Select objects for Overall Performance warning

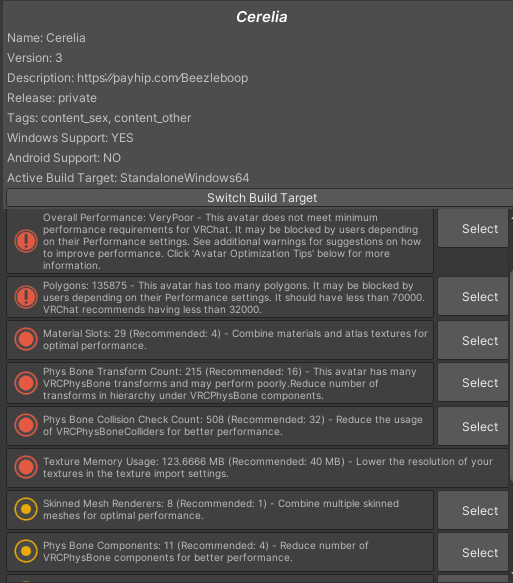pos(473,228)
